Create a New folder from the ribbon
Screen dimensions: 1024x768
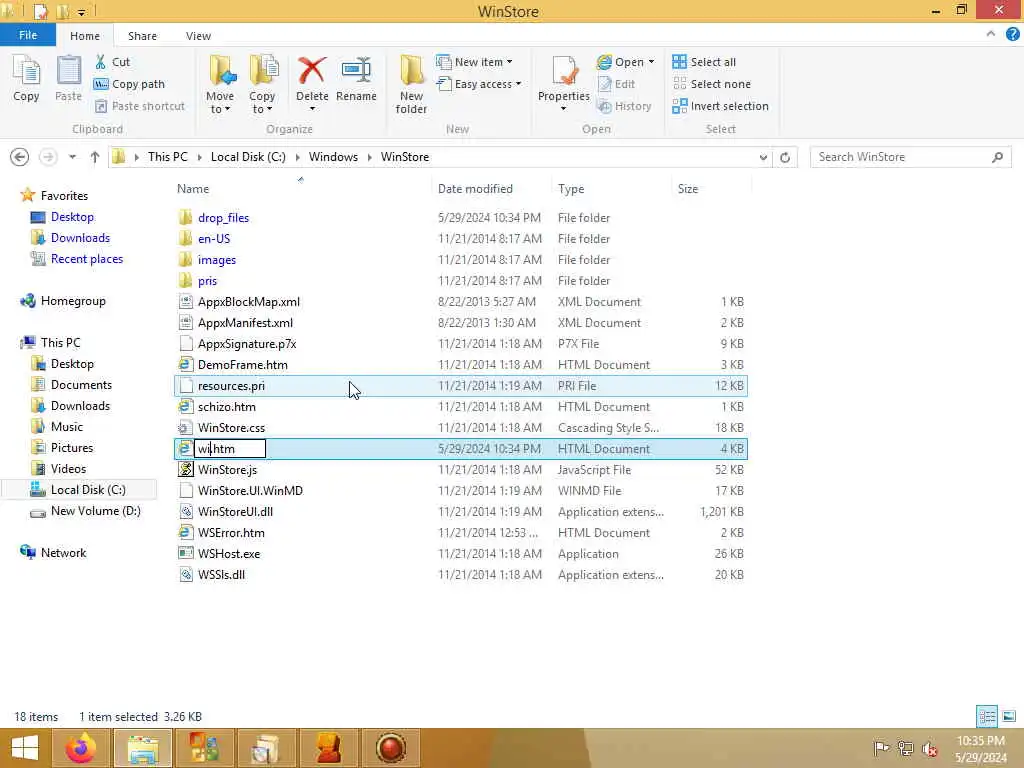411,85
